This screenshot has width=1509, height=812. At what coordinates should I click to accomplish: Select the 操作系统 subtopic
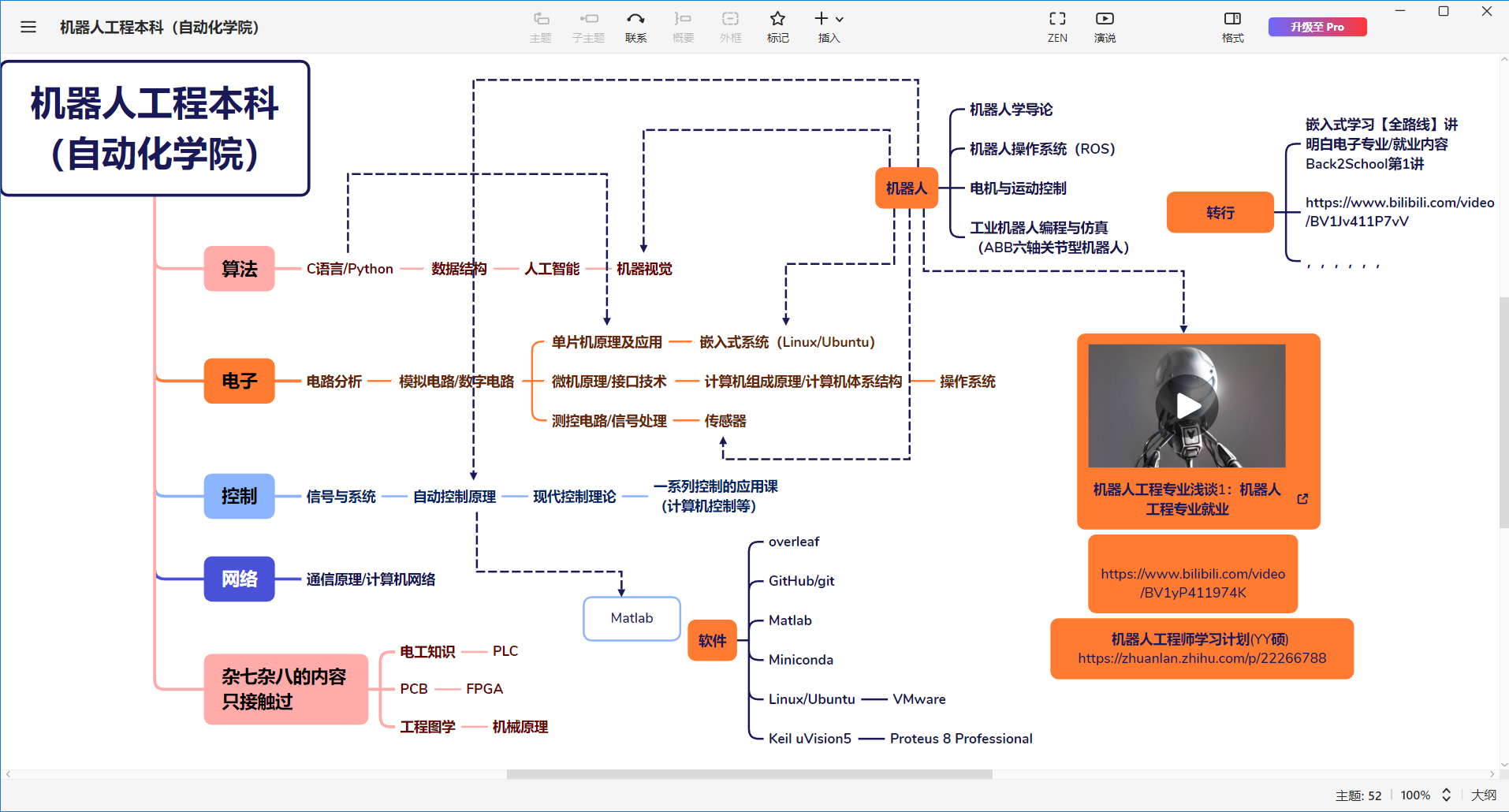967,382
